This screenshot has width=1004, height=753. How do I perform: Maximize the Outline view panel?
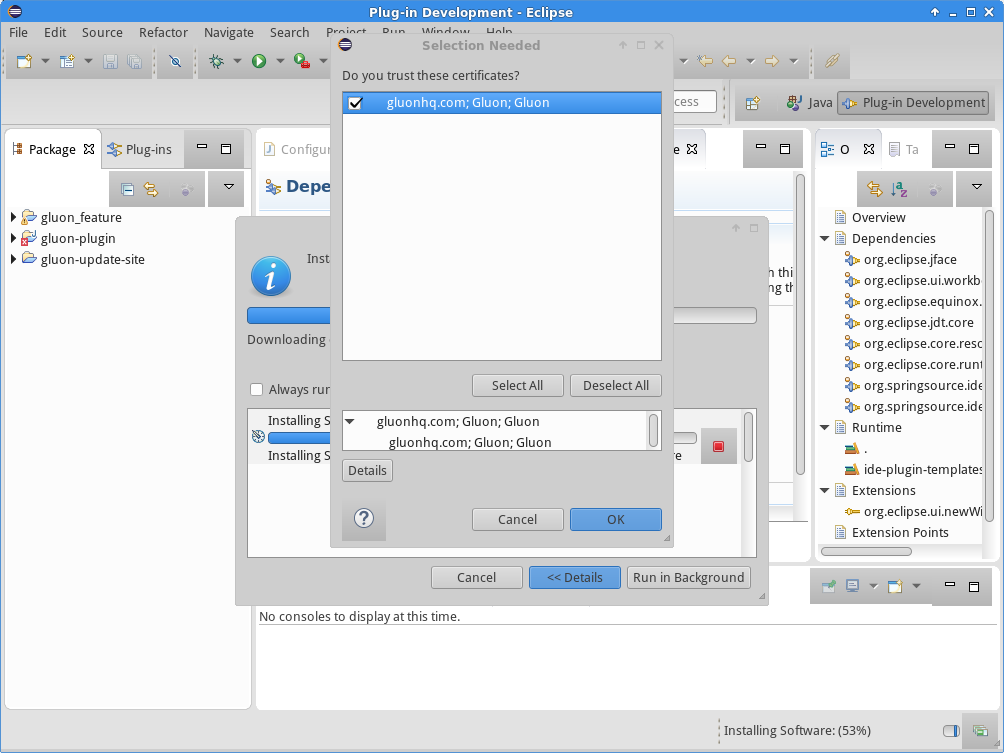coord(974,149)
